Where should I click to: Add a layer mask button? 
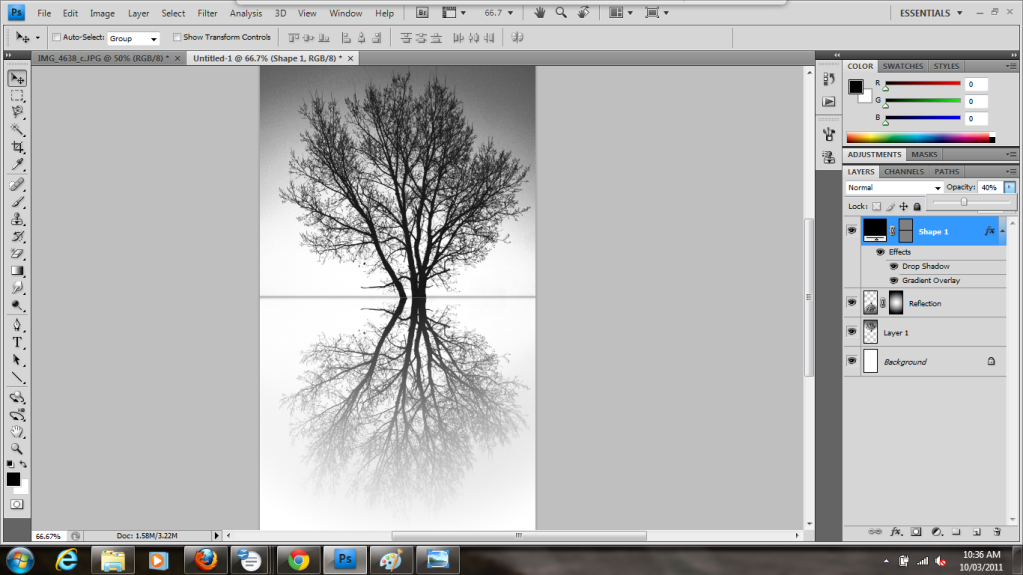(x=916, y=532)
